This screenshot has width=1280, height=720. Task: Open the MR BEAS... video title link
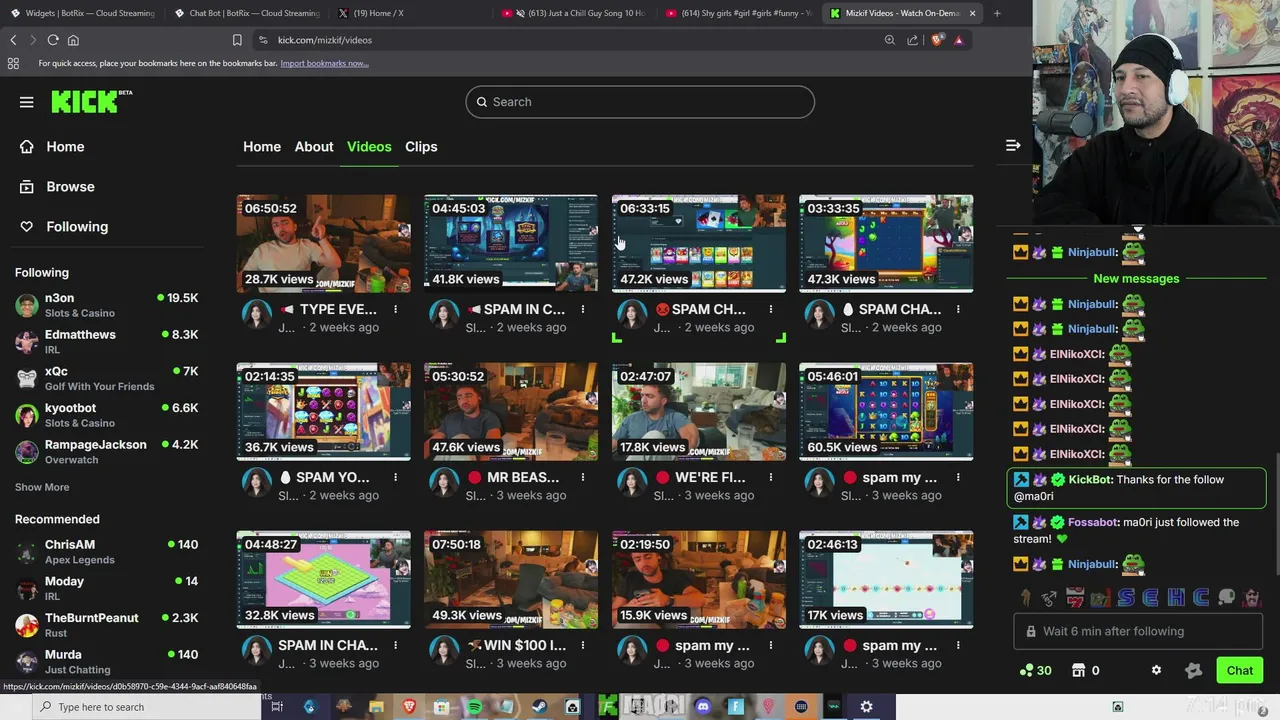(x=513, y=477)
